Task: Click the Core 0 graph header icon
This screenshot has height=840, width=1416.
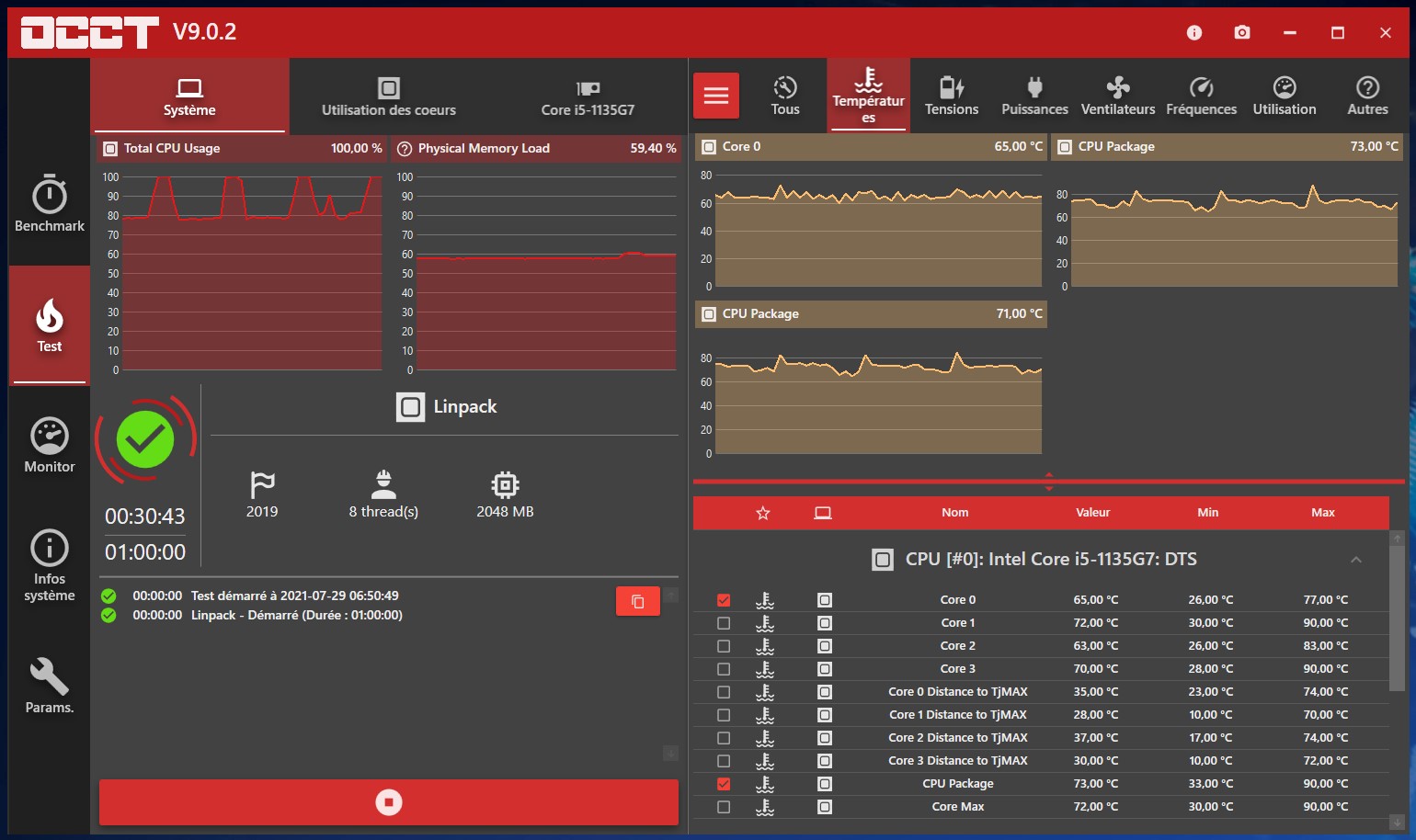Action: (x=709, y=146)
